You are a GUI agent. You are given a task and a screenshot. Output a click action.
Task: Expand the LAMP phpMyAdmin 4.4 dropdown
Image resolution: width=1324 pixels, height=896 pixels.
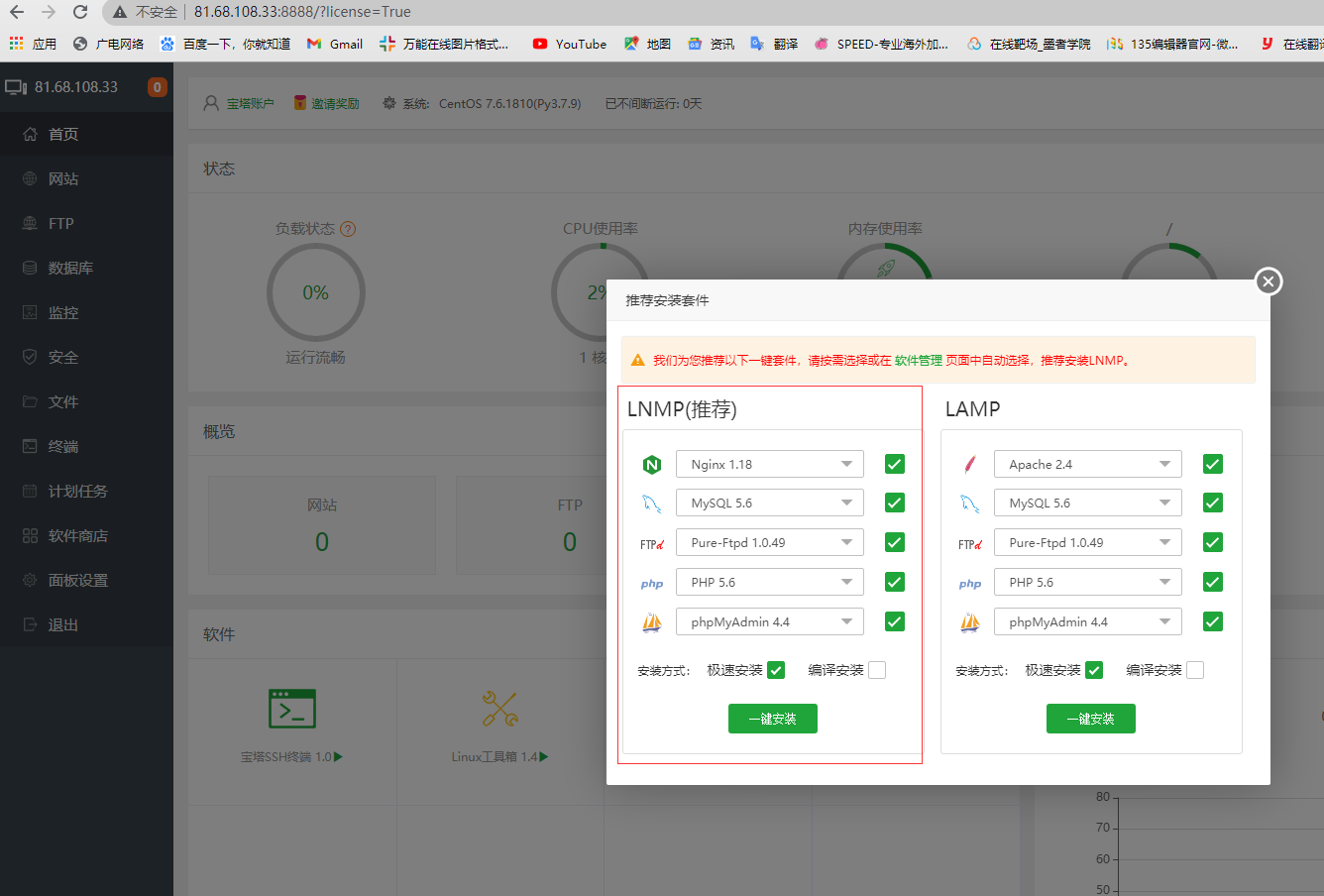point(1088,621)
